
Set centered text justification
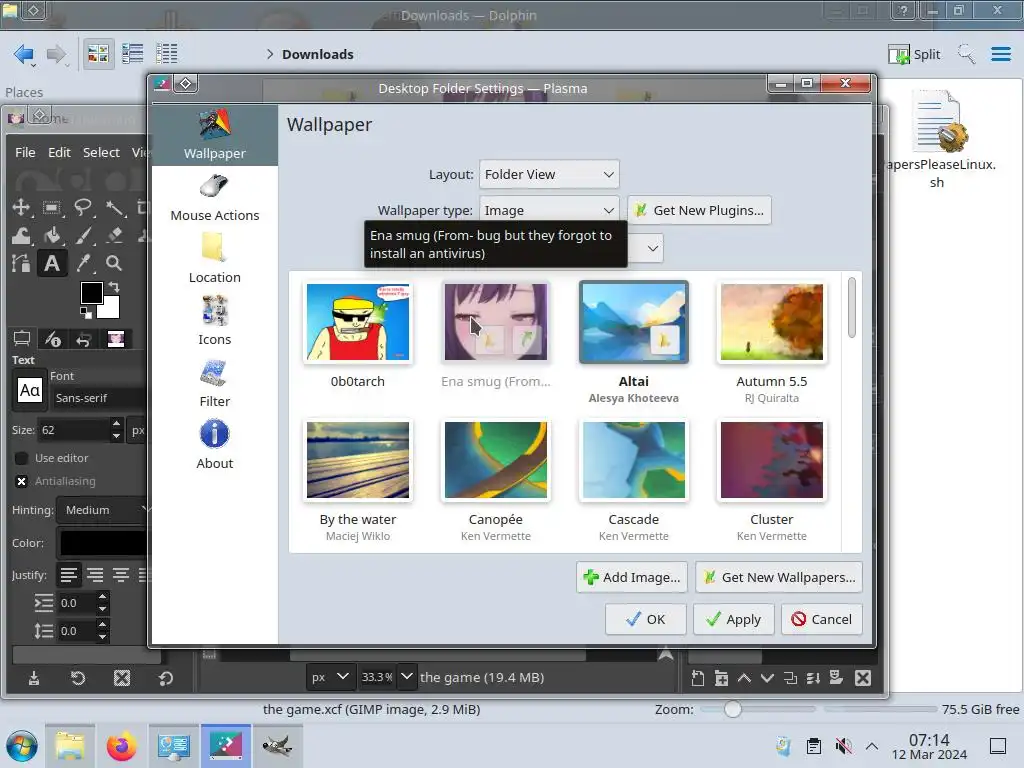[121, 575]
